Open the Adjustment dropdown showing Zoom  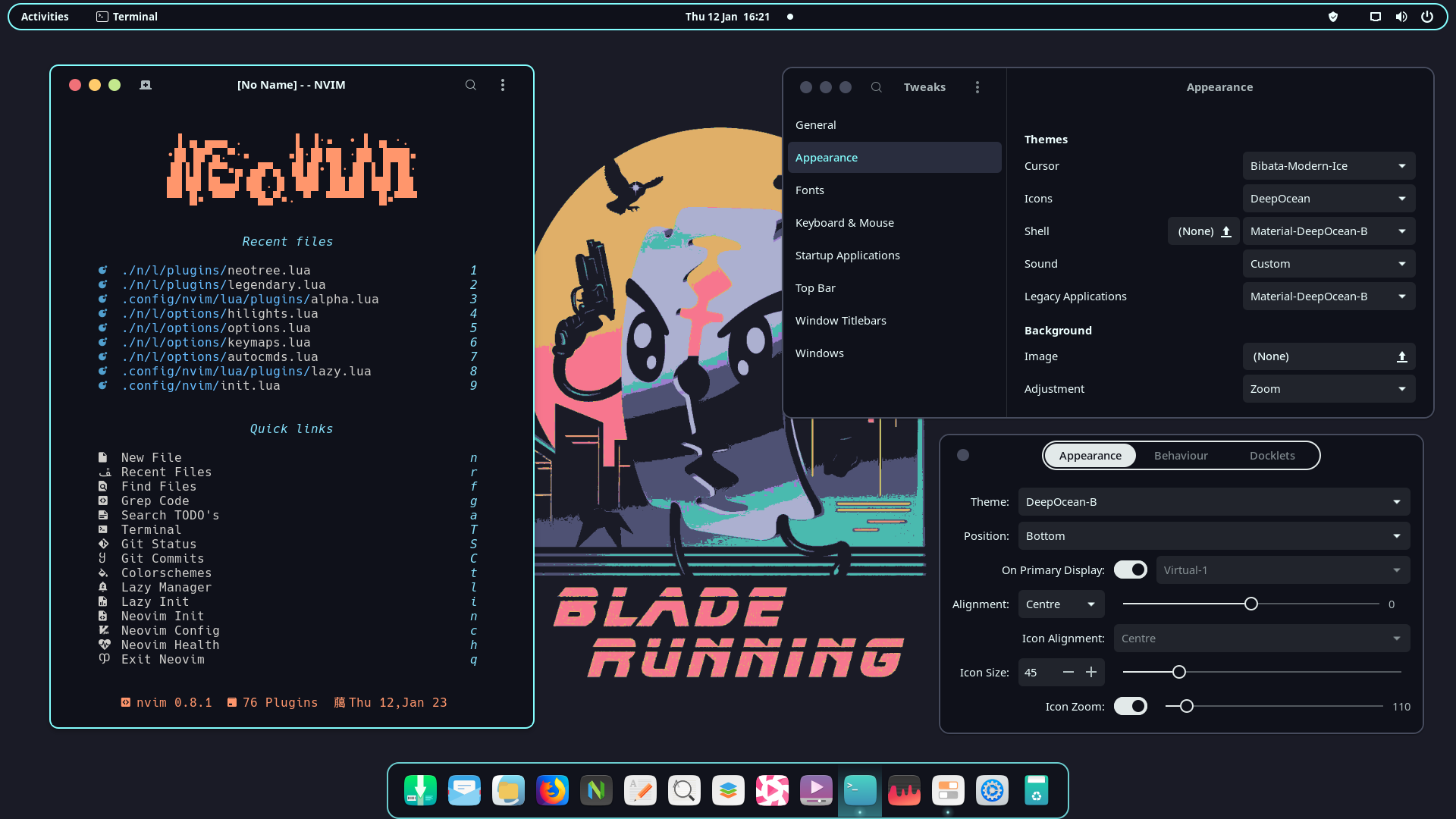point(1329,389)
